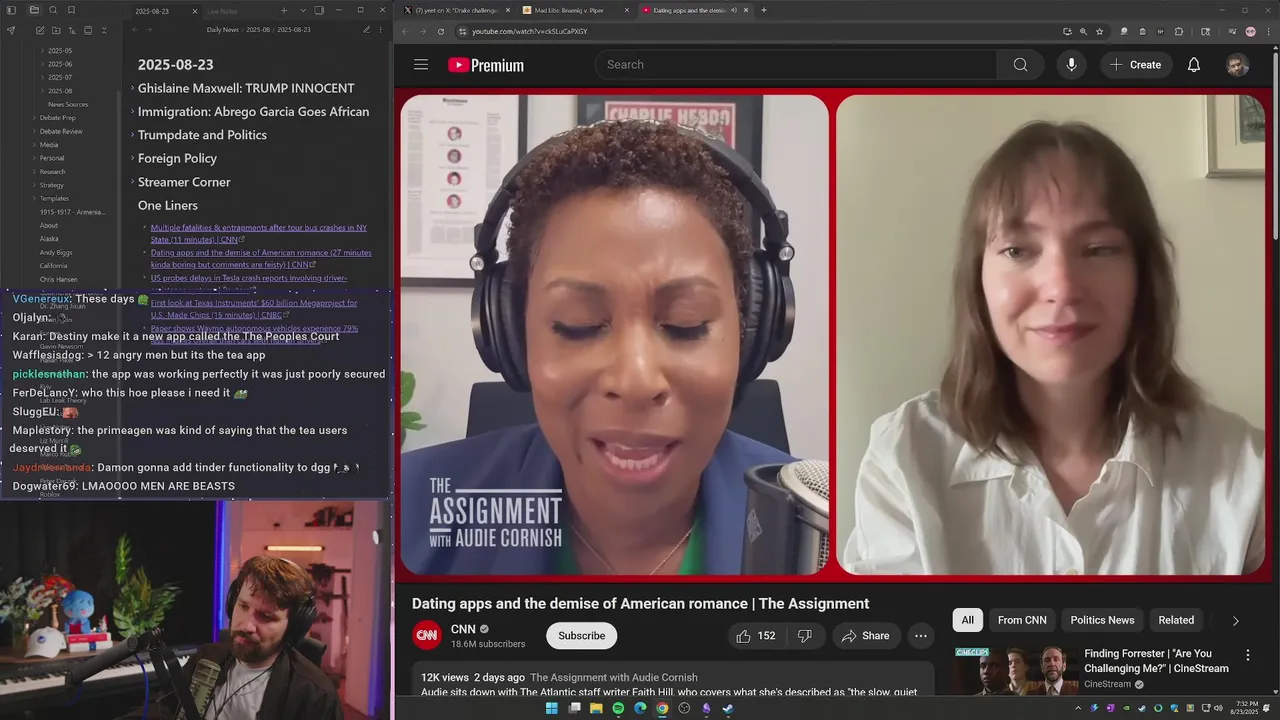The image size is (1280, 720).
Task: Go to YouTube Premium home logo
Action: pyautogui.click(x=486, y=65)
